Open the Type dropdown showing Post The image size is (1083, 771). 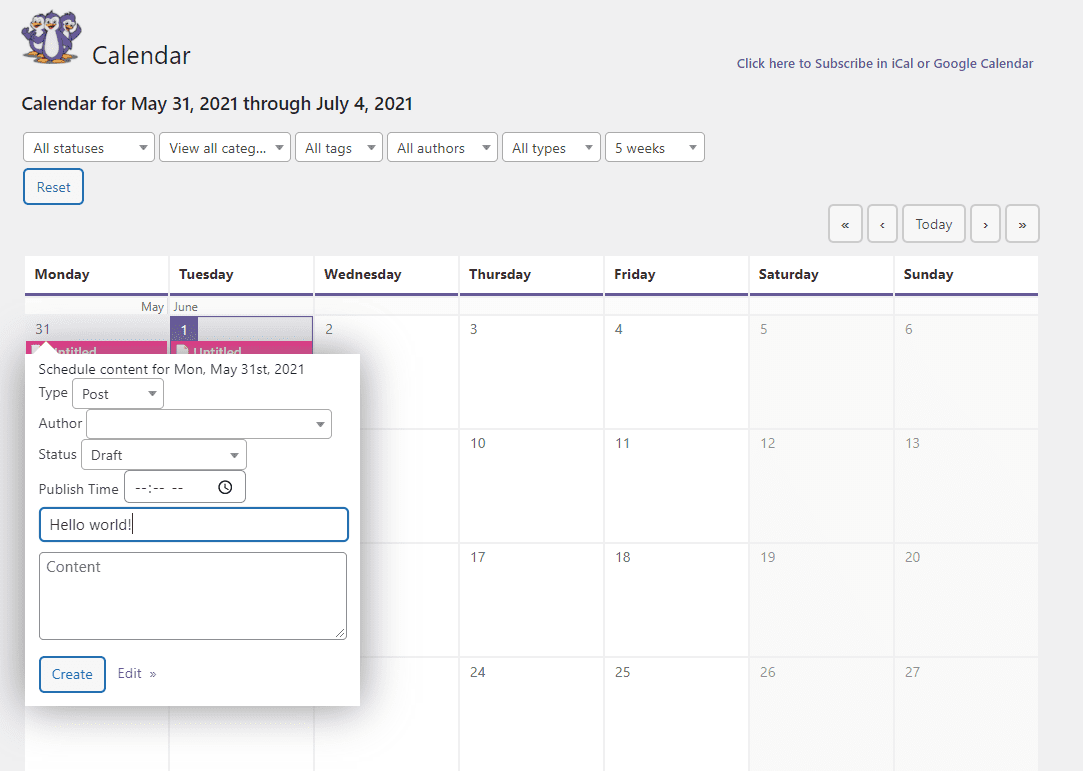pos(117,393)
